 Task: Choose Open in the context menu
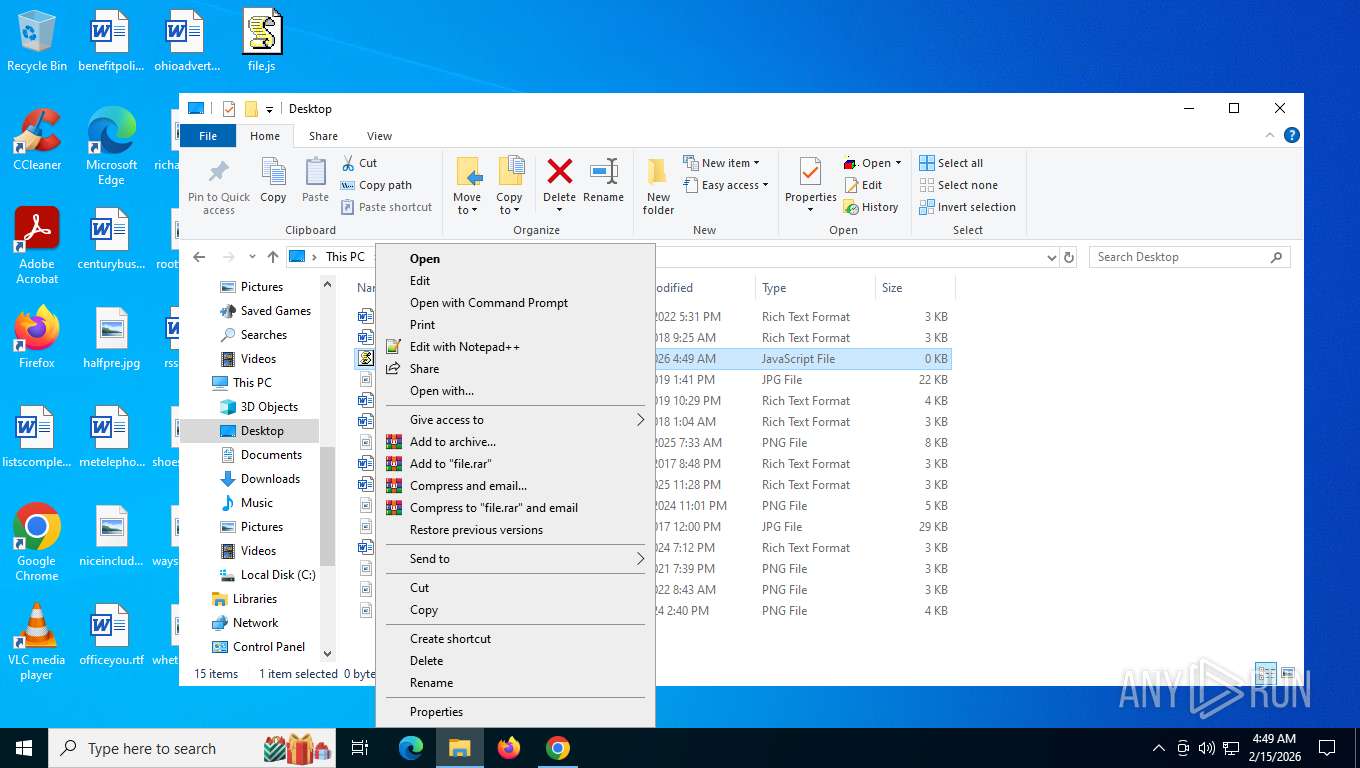tap(515, 259)
